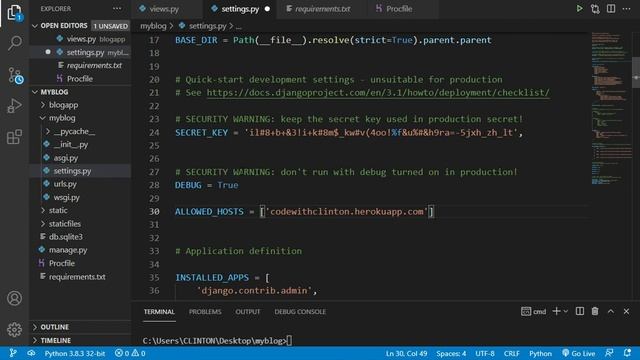Go to line via Ln 30, Col 49

click(407, 353)
